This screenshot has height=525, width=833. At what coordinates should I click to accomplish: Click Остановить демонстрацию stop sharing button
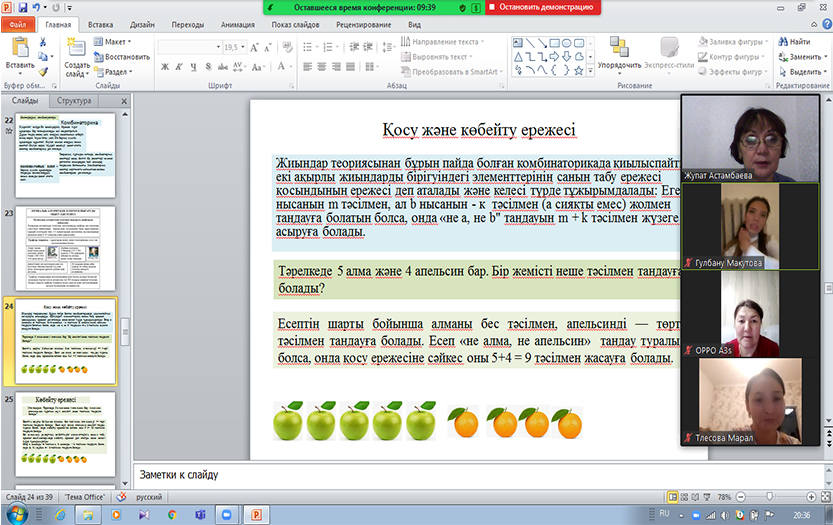tap(543, 7)
